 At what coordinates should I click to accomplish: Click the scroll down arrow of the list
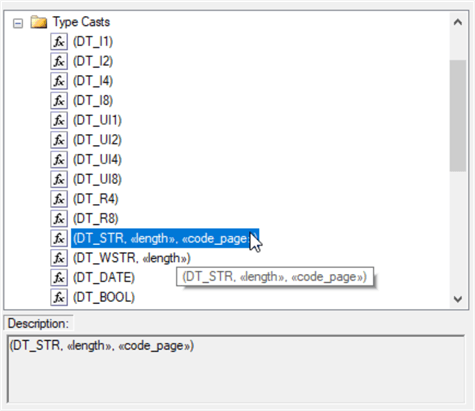click(x=458, y=299)
